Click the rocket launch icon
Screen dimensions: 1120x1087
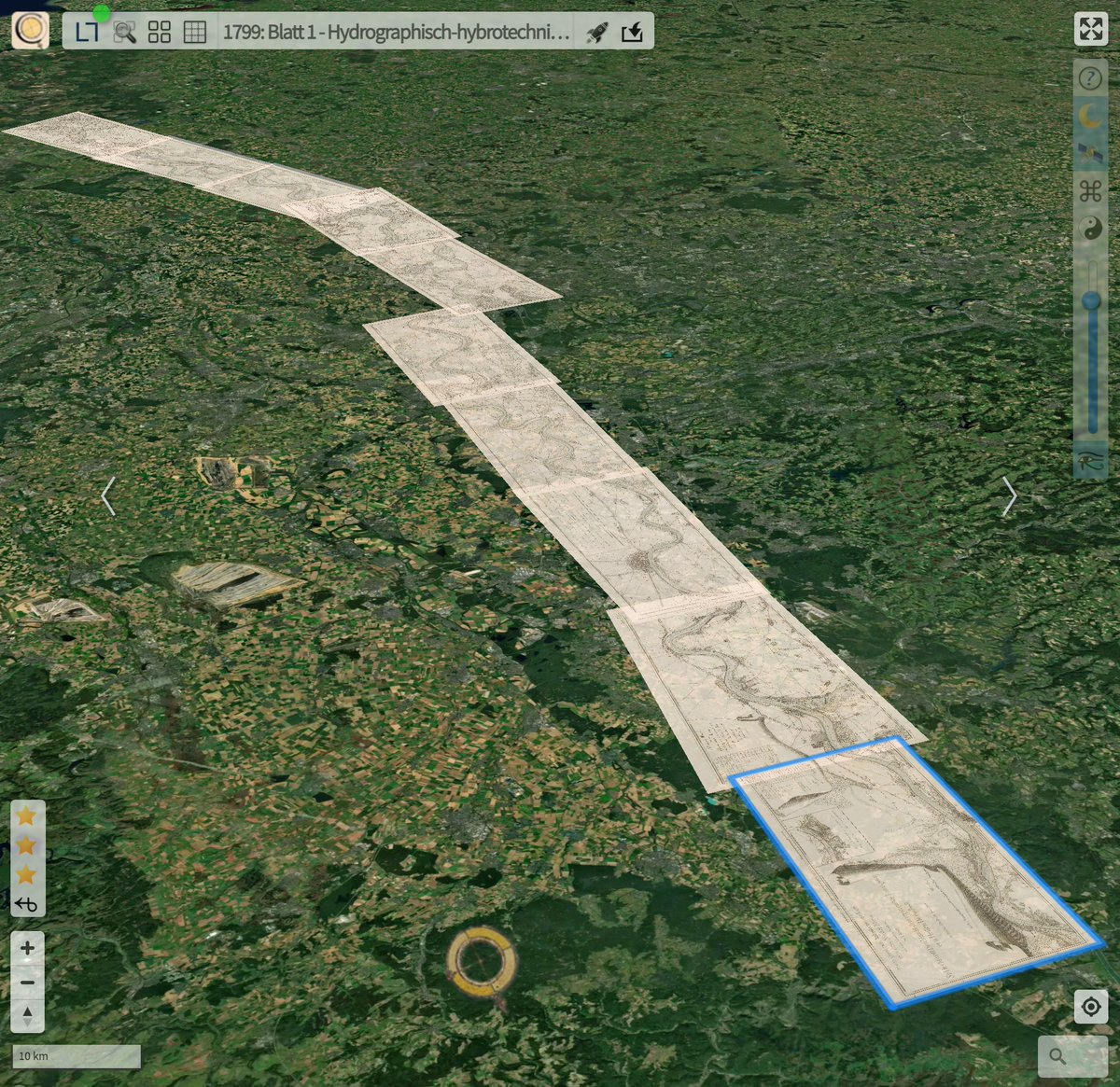click(x=596, y=32)
